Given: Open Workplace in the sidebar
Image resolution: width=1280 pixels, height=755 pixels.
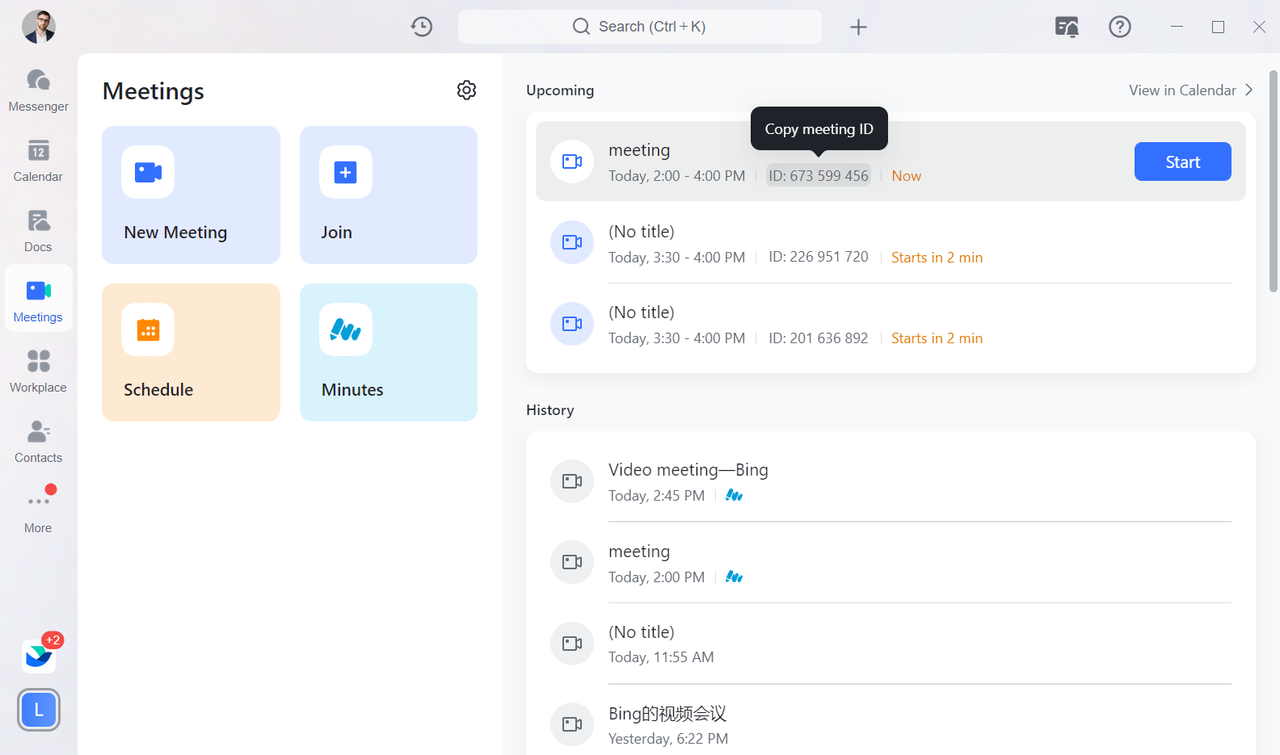Looking at the screenshot, I should coord(38,371).
